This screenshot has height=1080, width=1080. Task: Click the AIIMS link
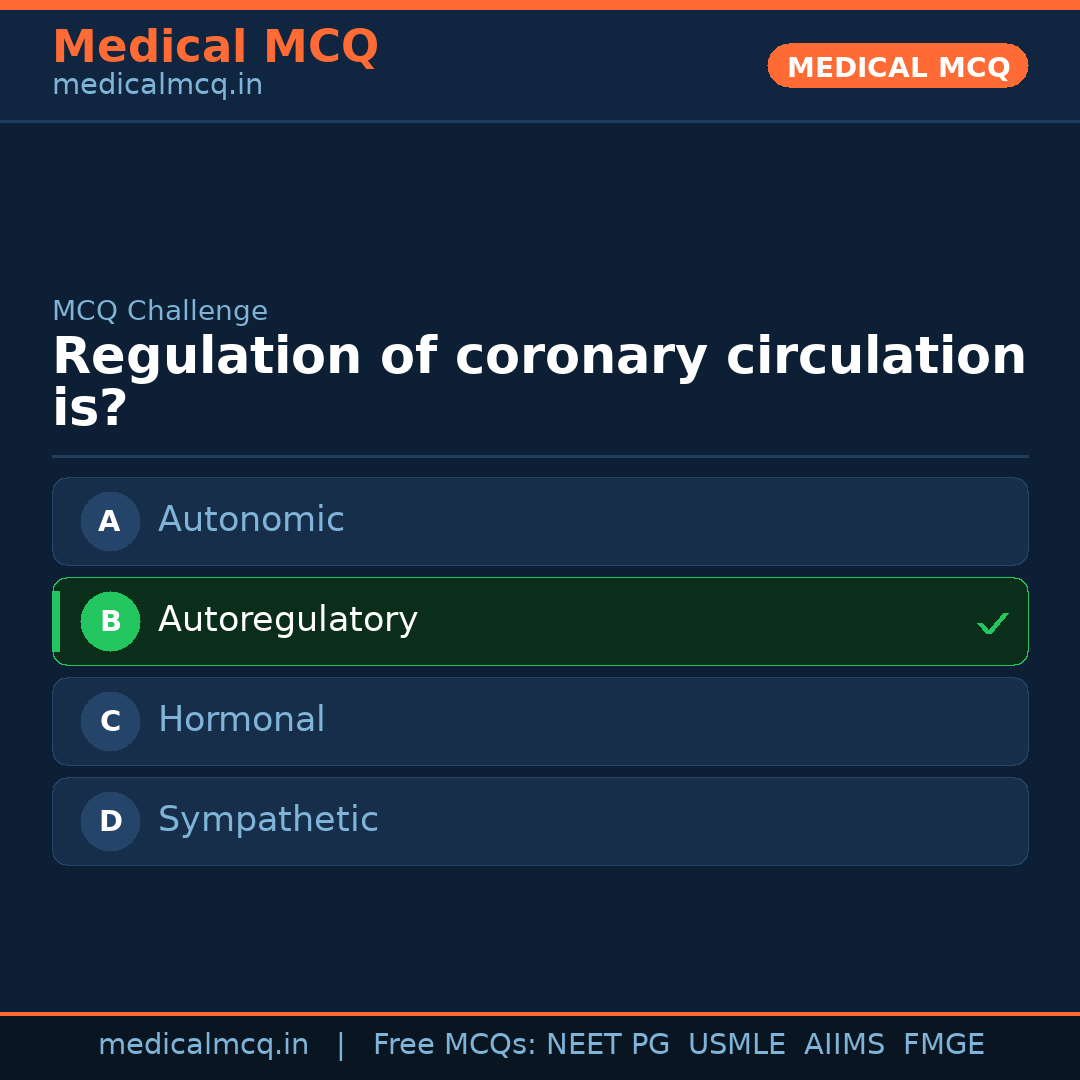(x=845, y=1043)
